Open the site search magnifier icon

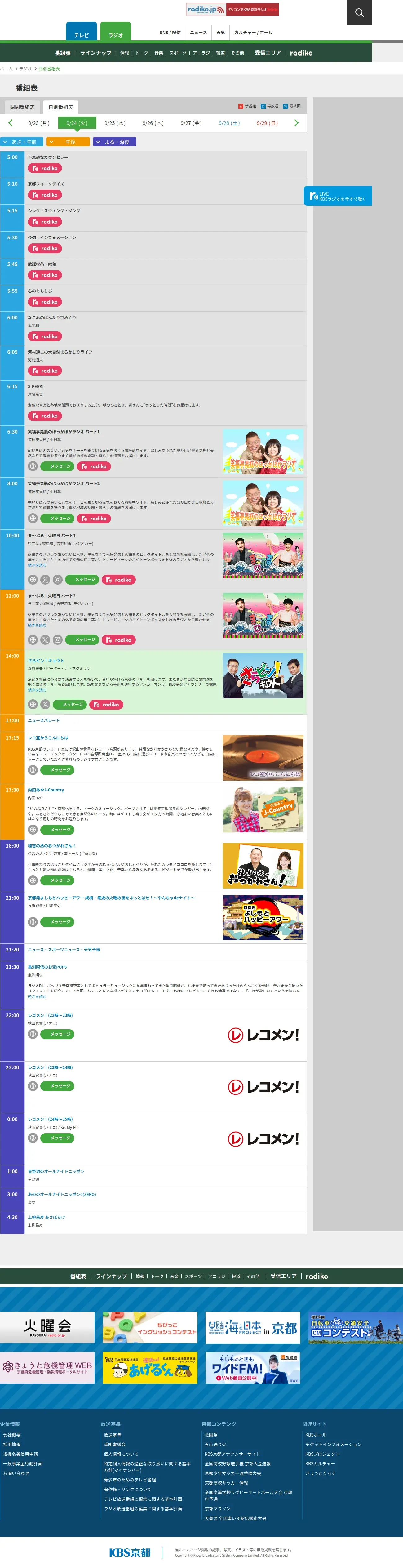tap(359, 12)
